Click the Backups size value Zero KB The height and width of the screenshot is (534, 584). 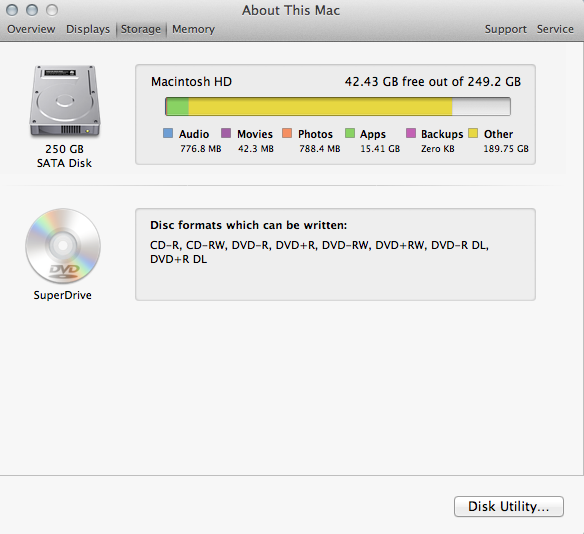pyautogui.click(x=438, y=149)
